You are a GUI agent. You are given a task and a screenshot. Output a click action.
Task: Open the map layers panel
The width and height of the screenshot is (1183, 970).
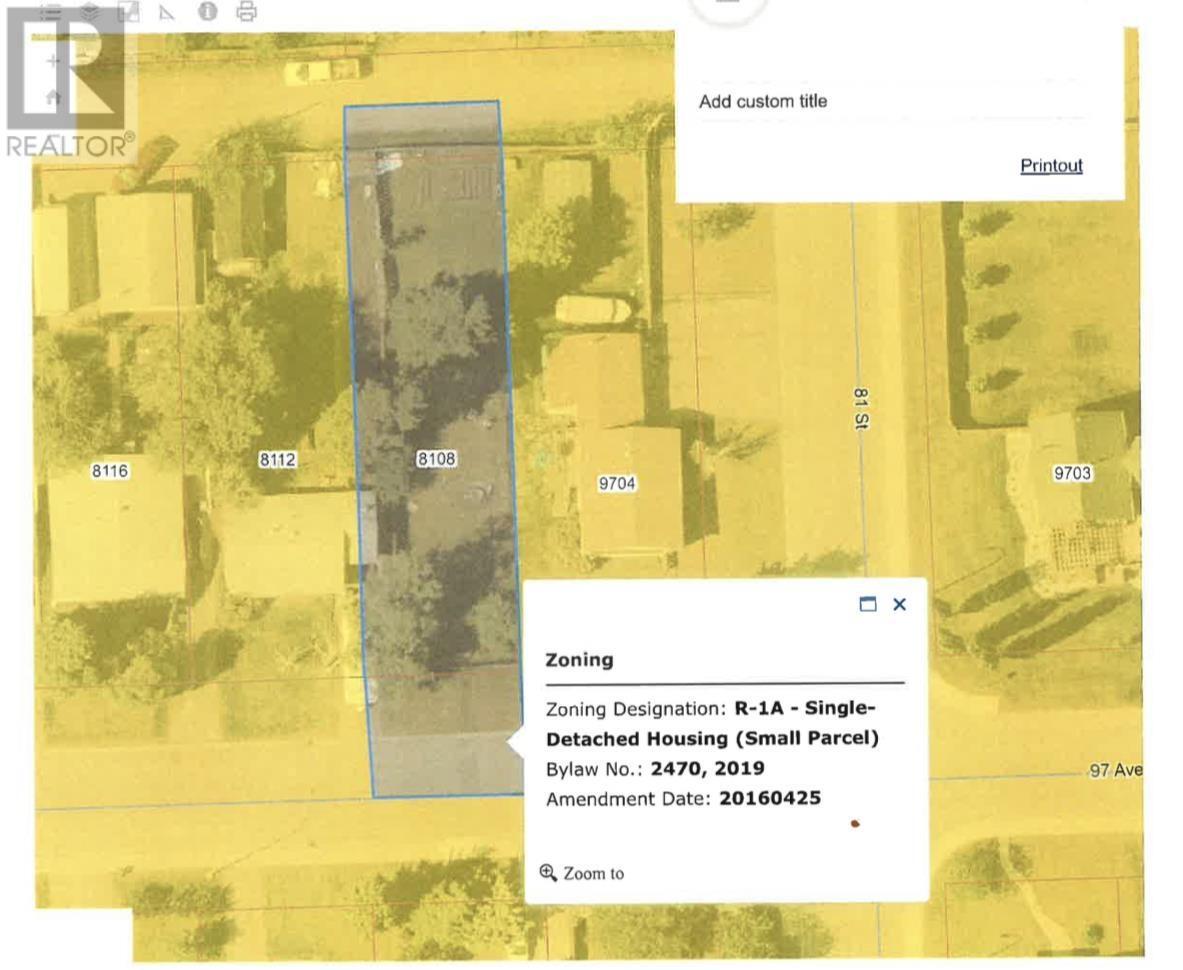click(90, 11)
